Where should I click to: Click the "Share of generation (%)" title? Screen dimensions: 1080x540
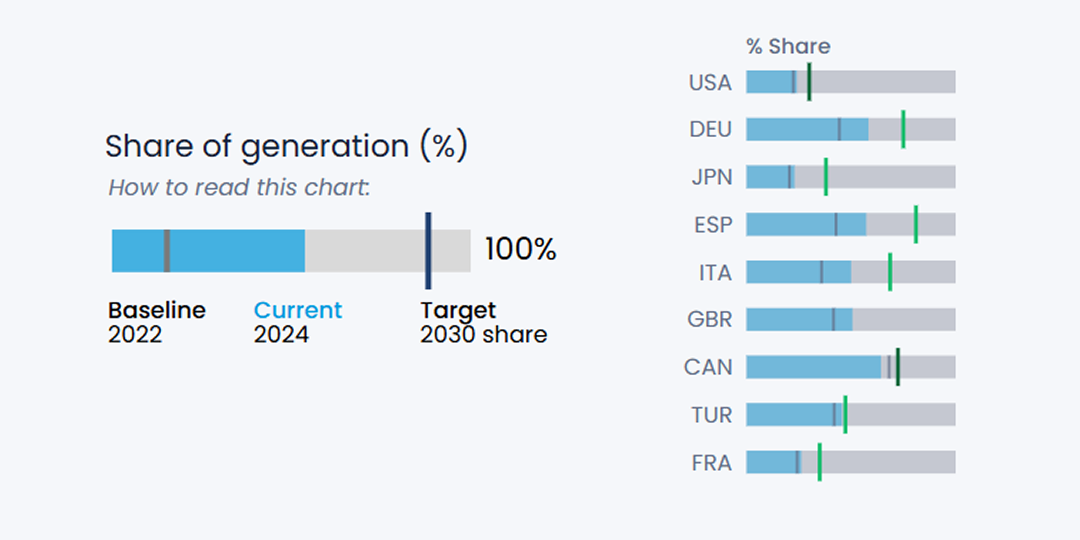[x=286, y=146]
